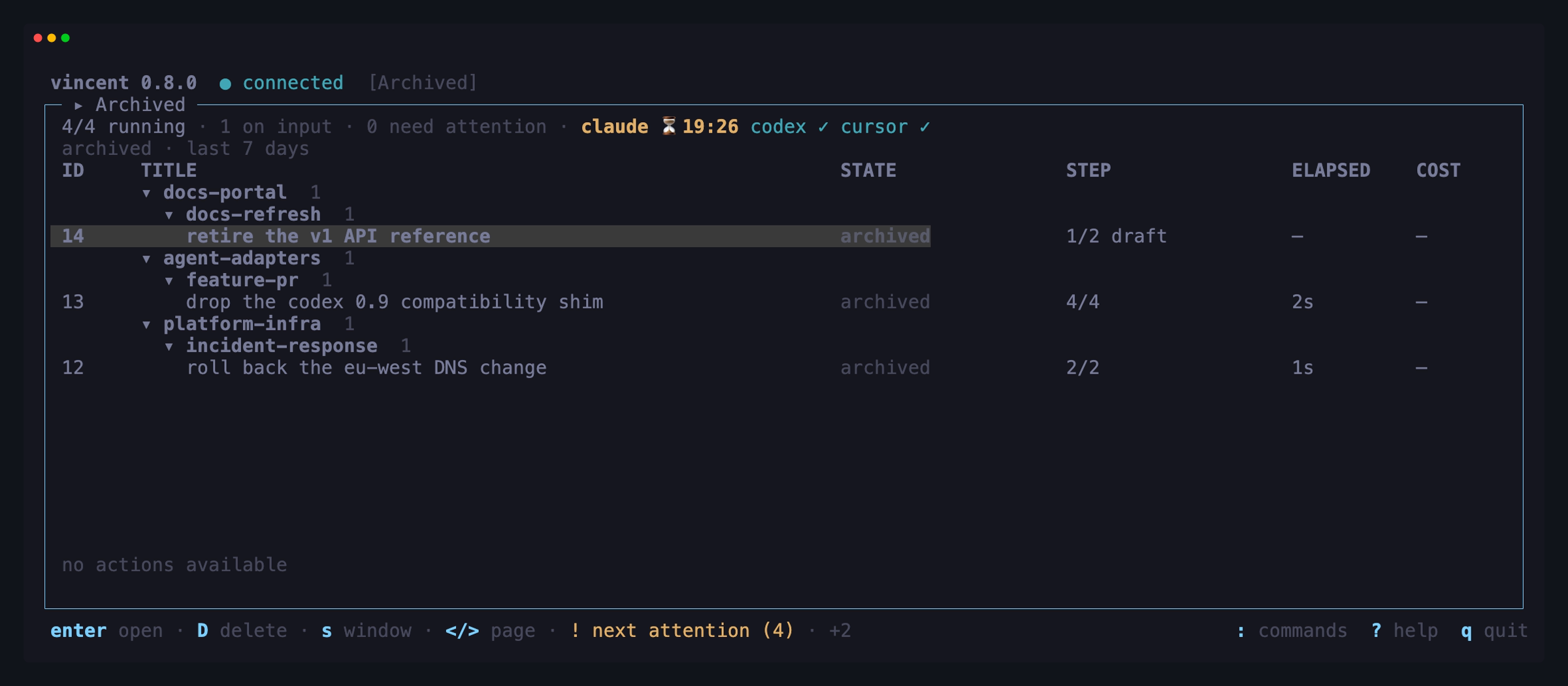Click the '4/4 running' status text
Screen dimensions: 1568x686
123,127
